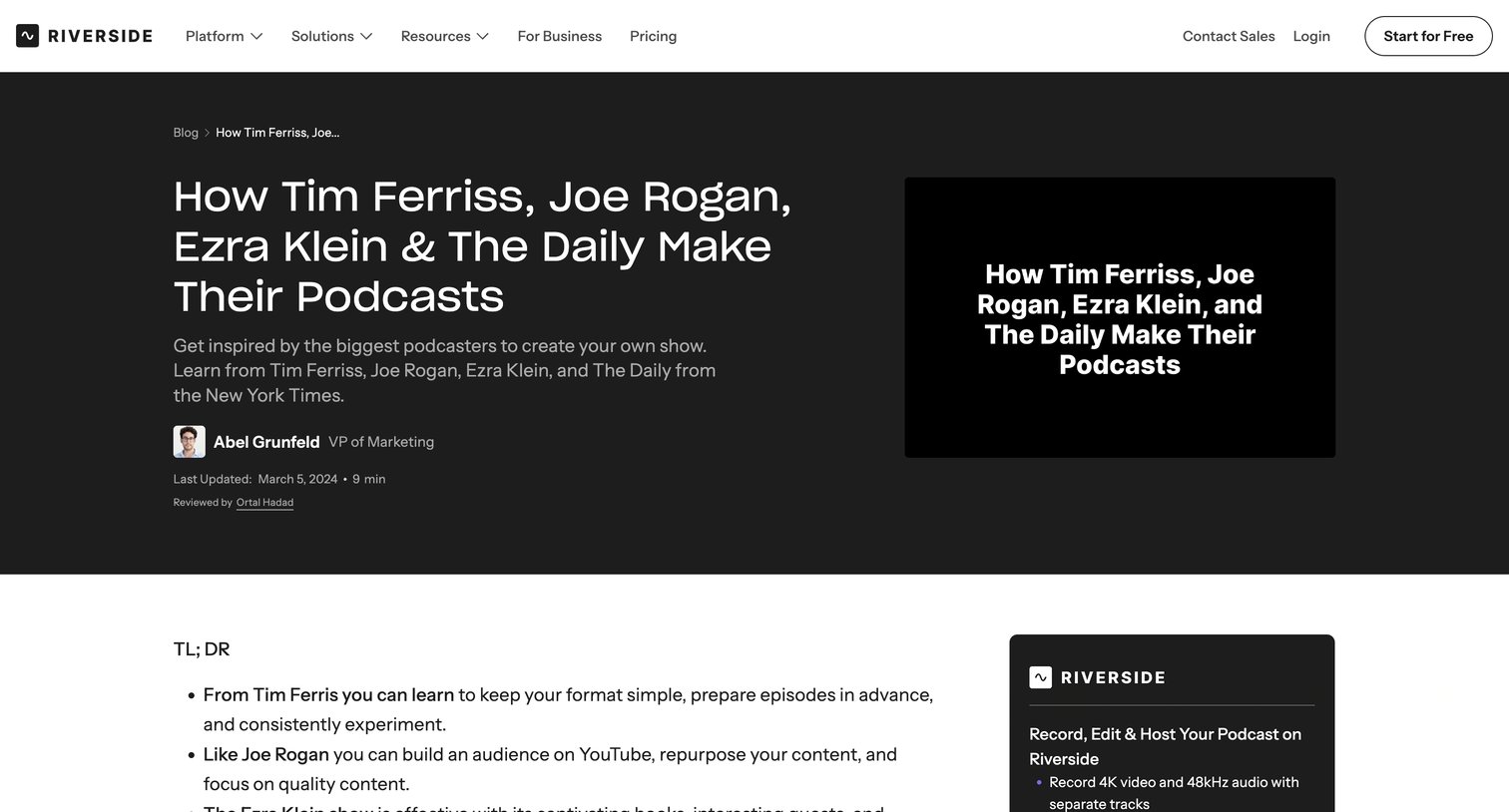
Task: Click the RIVERSIDE wordmark in header
Action: point(100,36)
